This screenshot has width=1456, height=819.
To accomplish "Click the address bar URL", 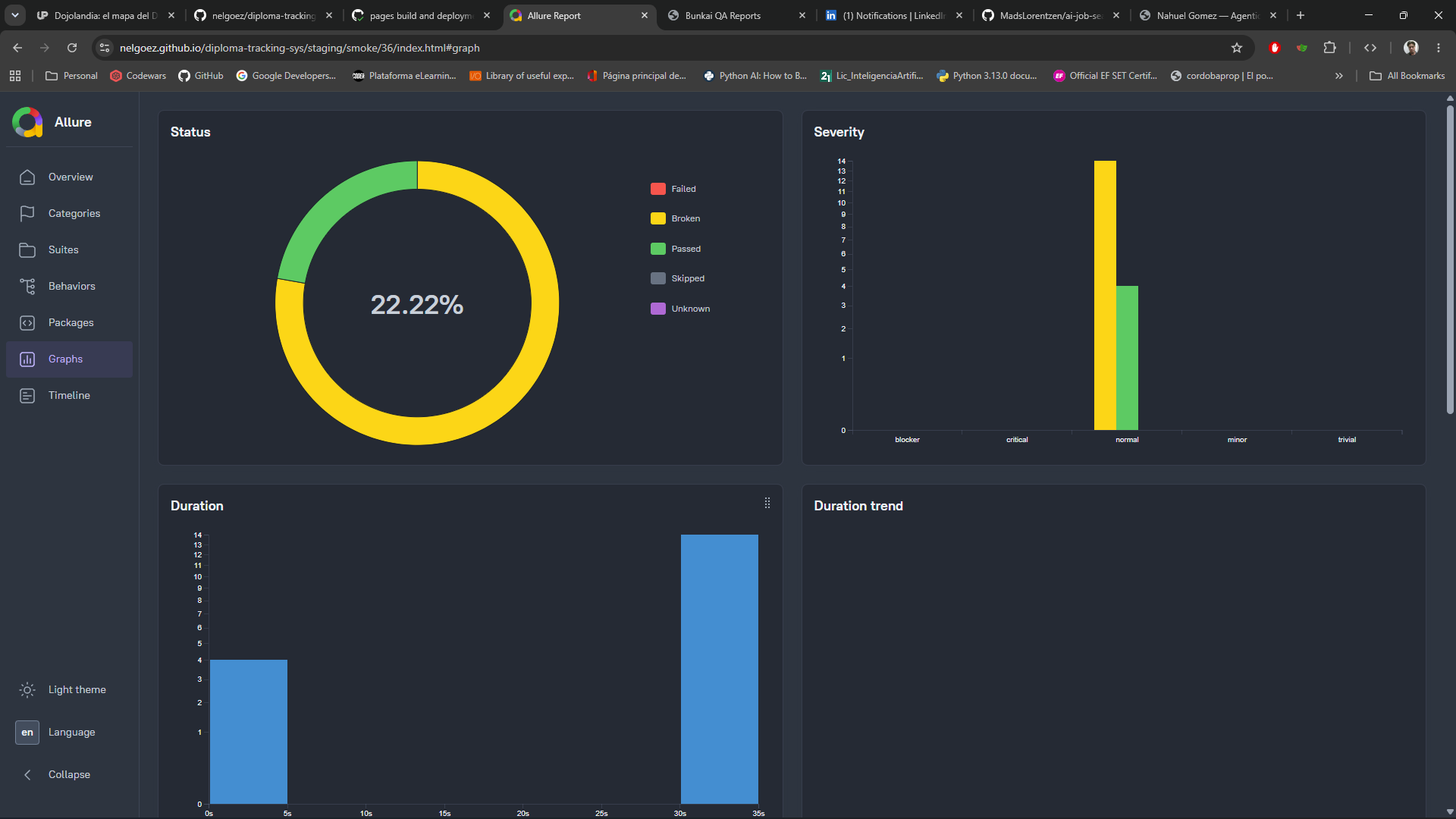I will (x=300, y=48).
